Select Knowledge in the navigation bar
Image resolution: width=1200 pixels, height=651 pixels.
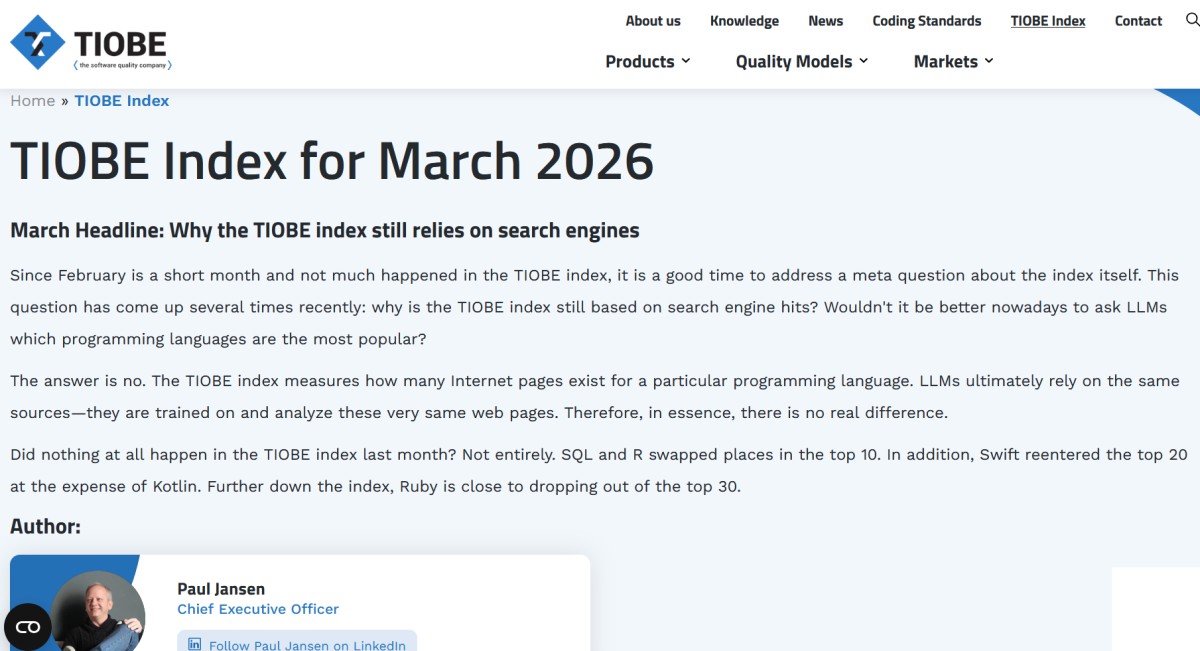[x=744, y=20]
